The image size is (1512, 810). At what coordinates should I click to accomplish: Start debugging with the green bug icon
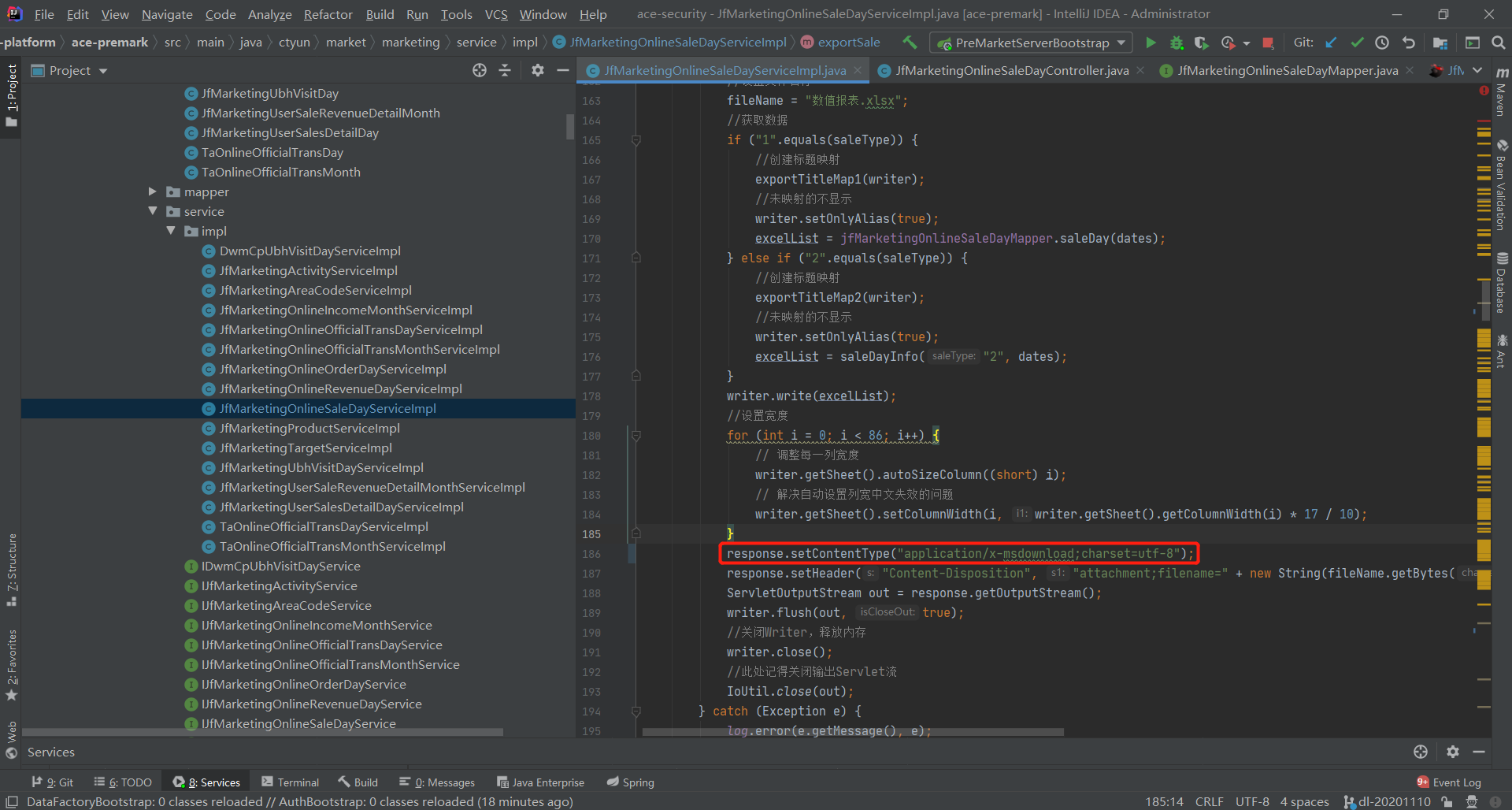pyautogui.click(x=1177, y=43)
